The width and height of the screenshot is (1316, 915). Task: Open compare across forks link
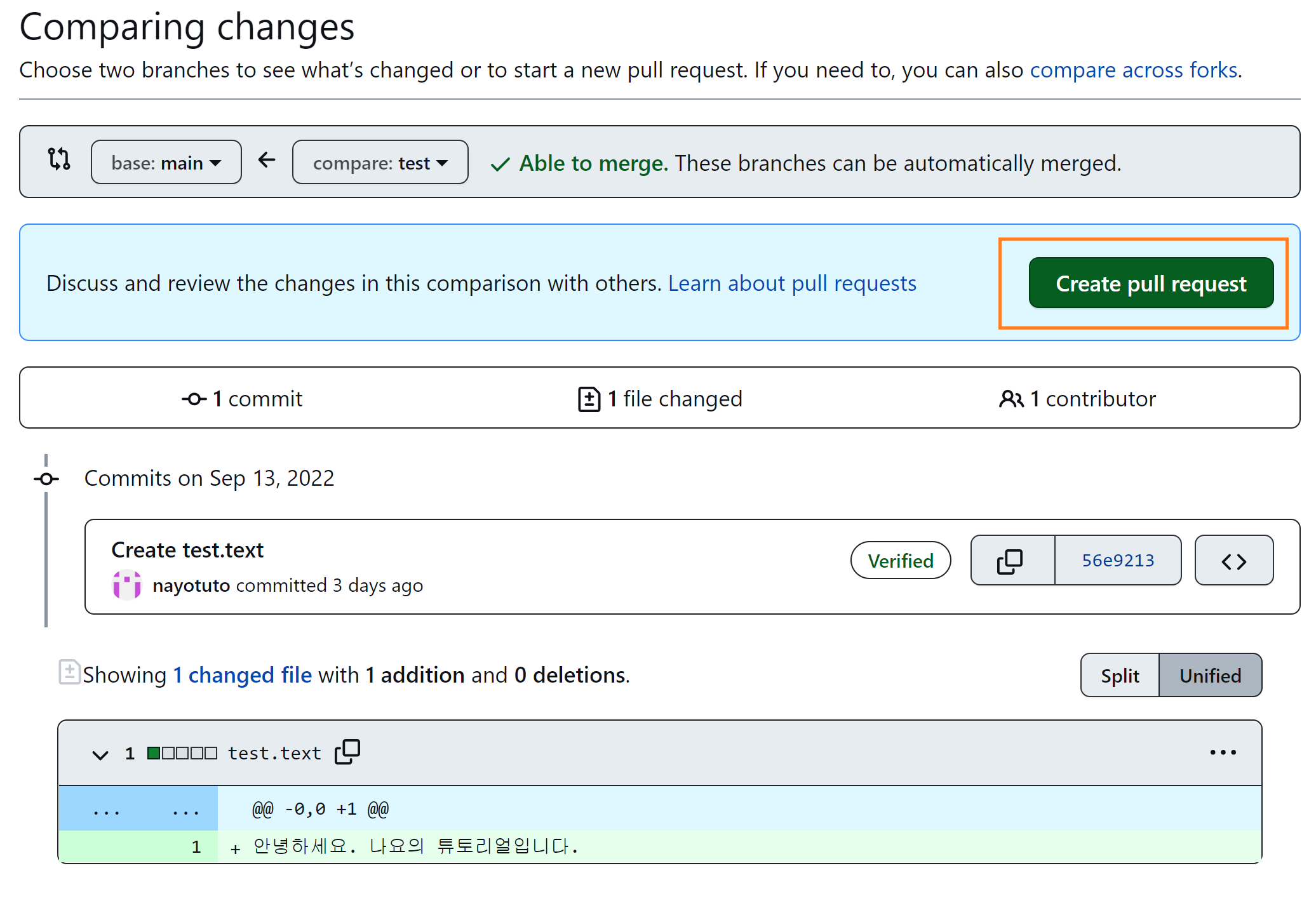coord(1134,70)
